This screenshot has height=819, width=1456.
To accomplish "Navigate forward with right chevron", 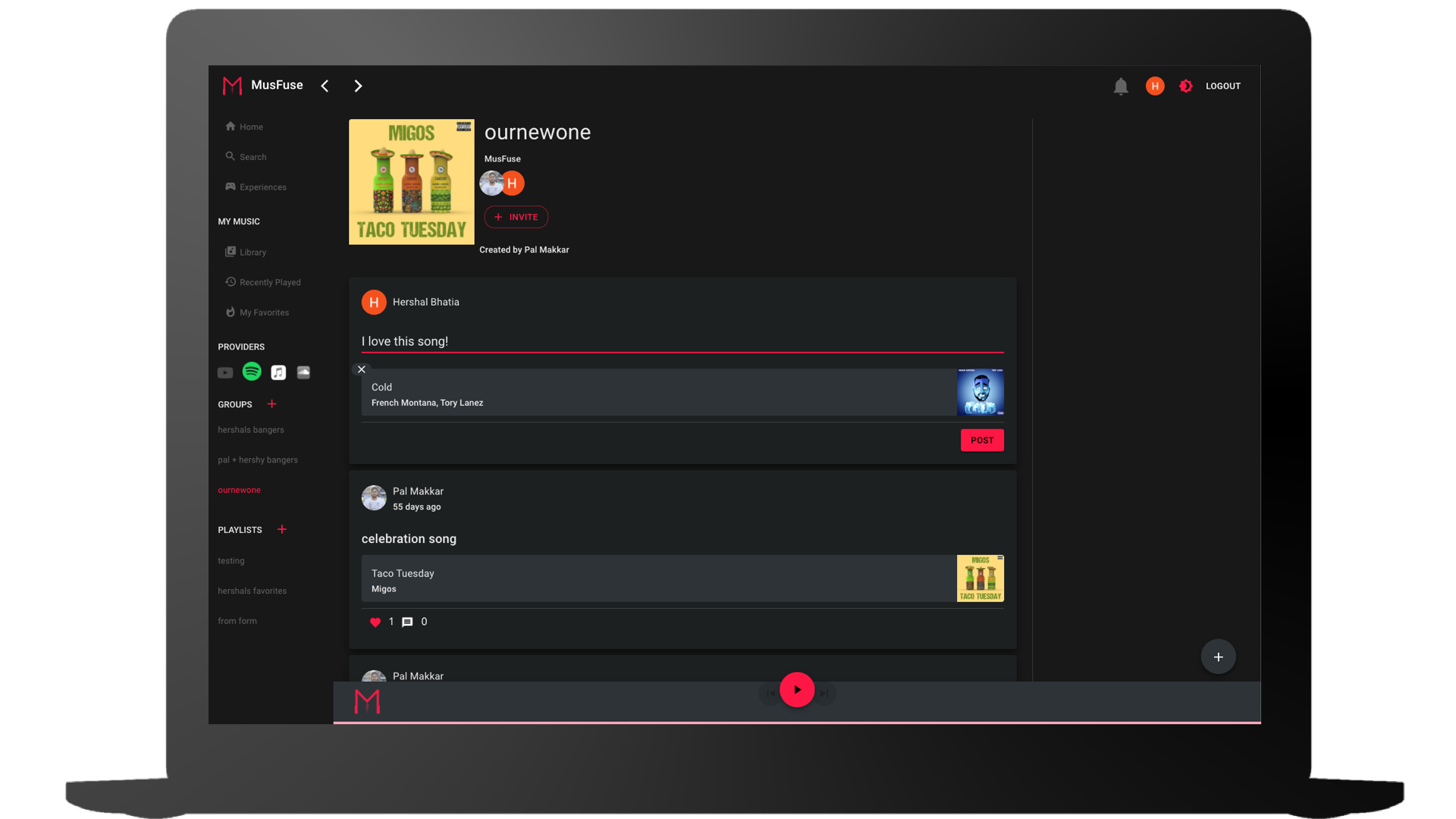I will (358, 86).
